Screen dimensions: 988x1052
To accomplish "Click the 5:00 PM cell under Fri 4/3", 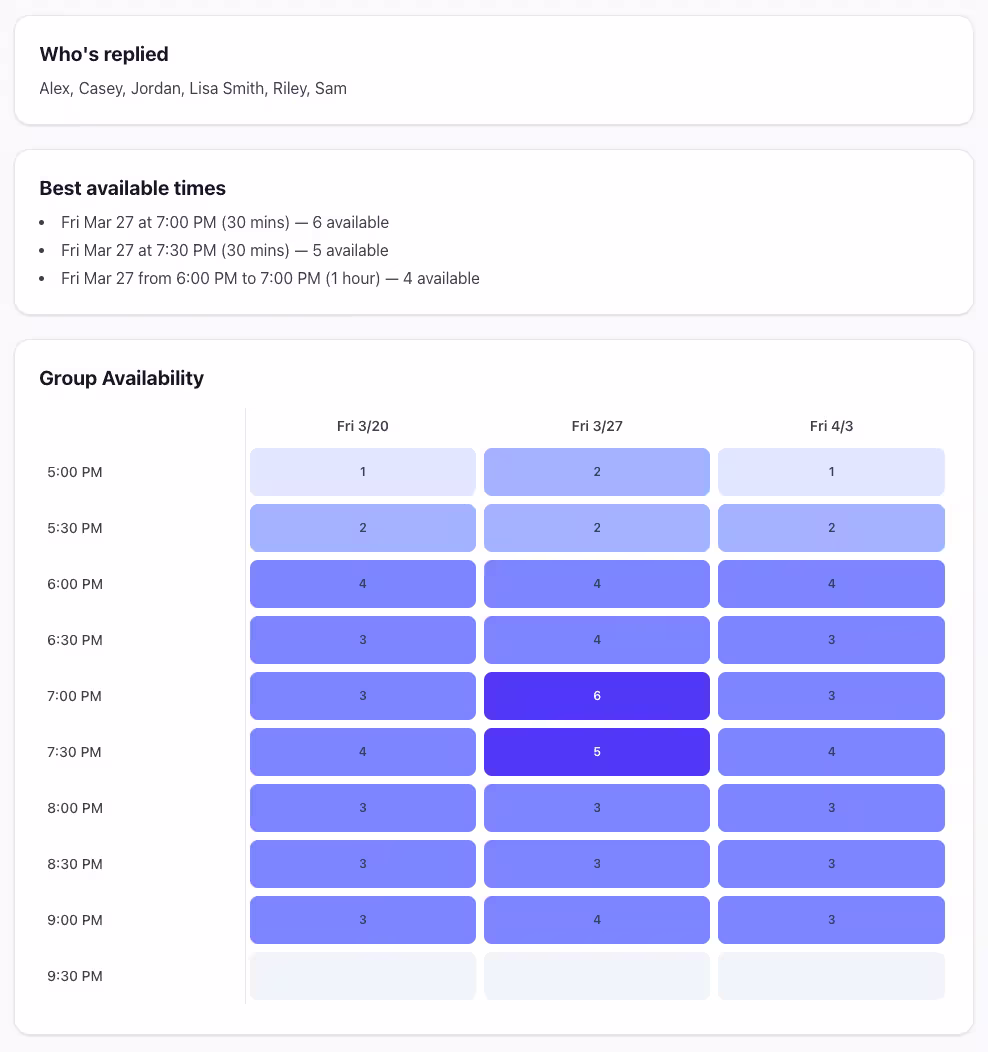I will (x=831, y=471).
